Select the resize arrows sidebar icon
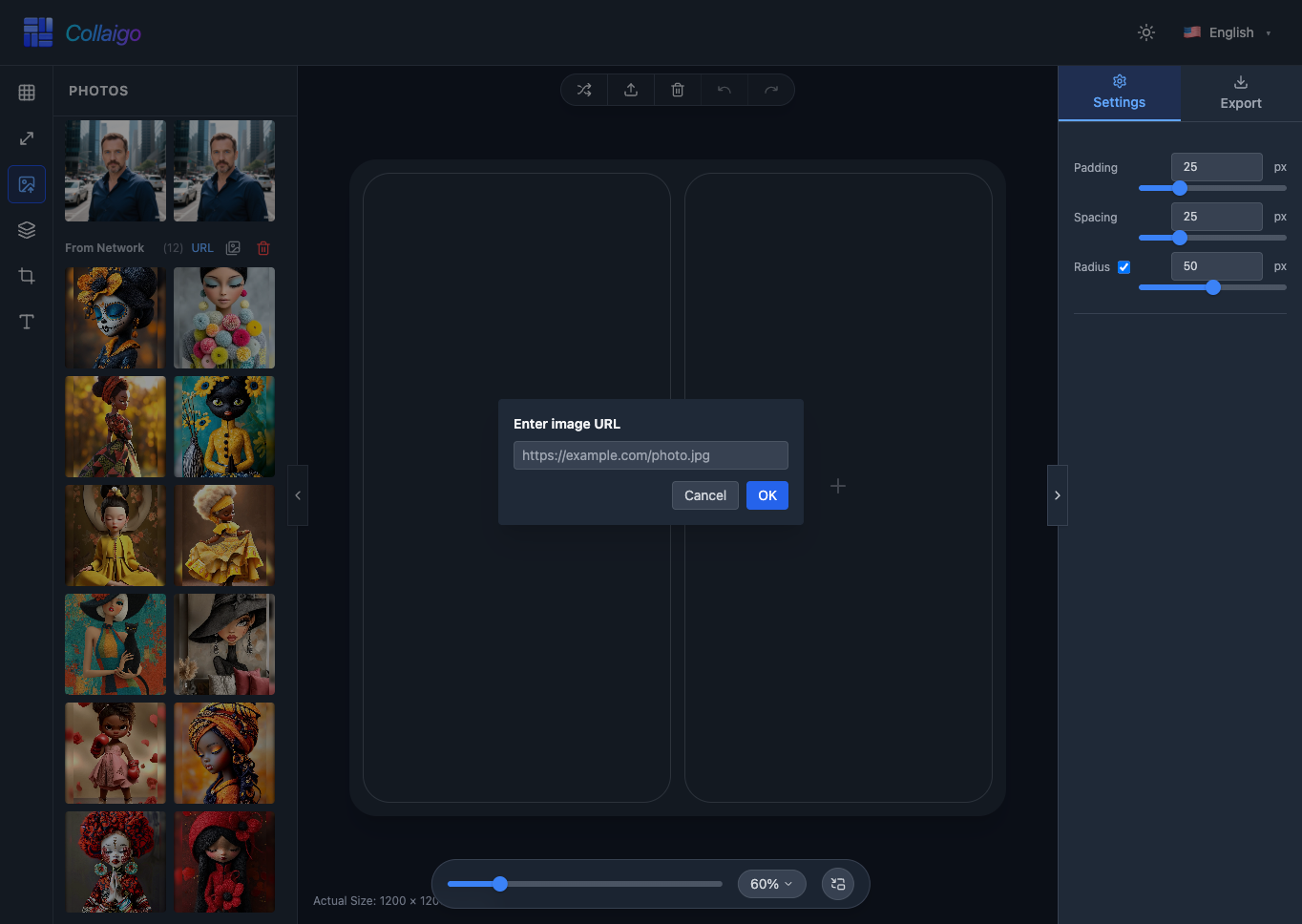 (27, 138)
